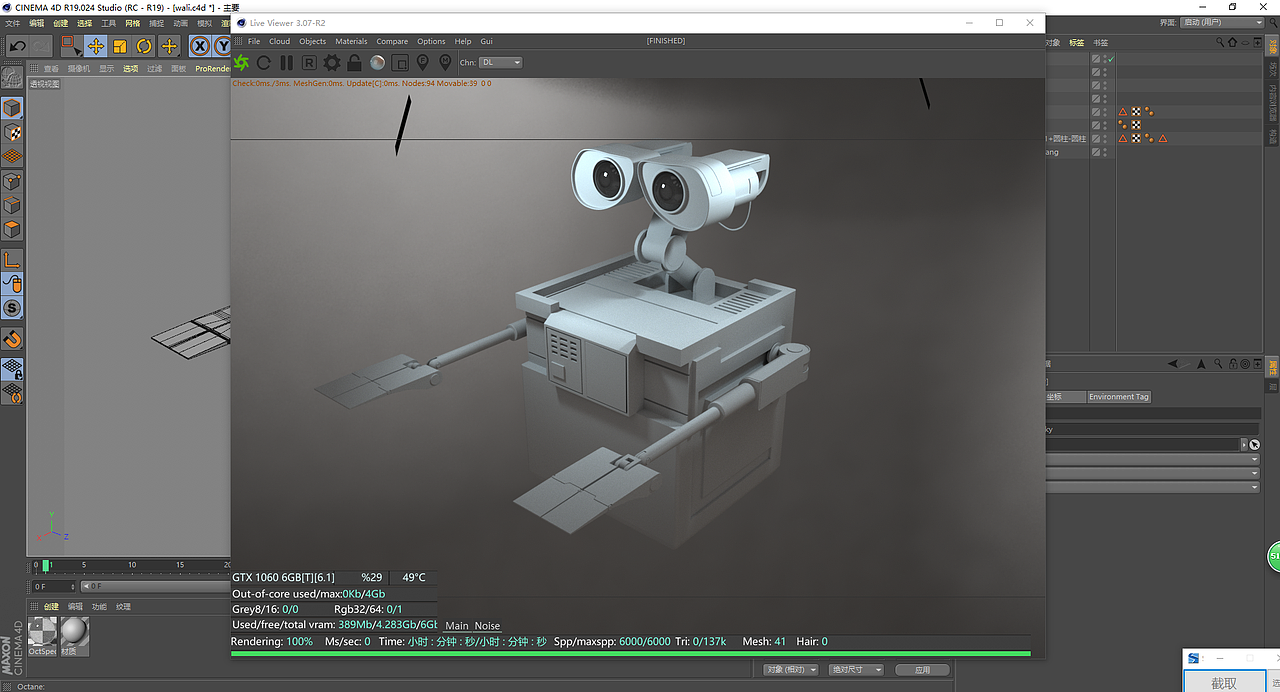
Task: Click green checkmark on first object row
Action: 1111,59
